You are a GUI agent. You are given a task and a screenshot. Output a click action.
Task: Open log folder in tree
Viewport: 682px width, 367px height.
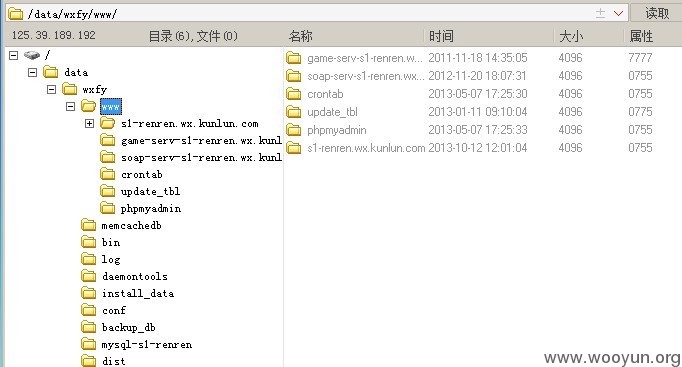pyautogui.click(x=111, y=260)
